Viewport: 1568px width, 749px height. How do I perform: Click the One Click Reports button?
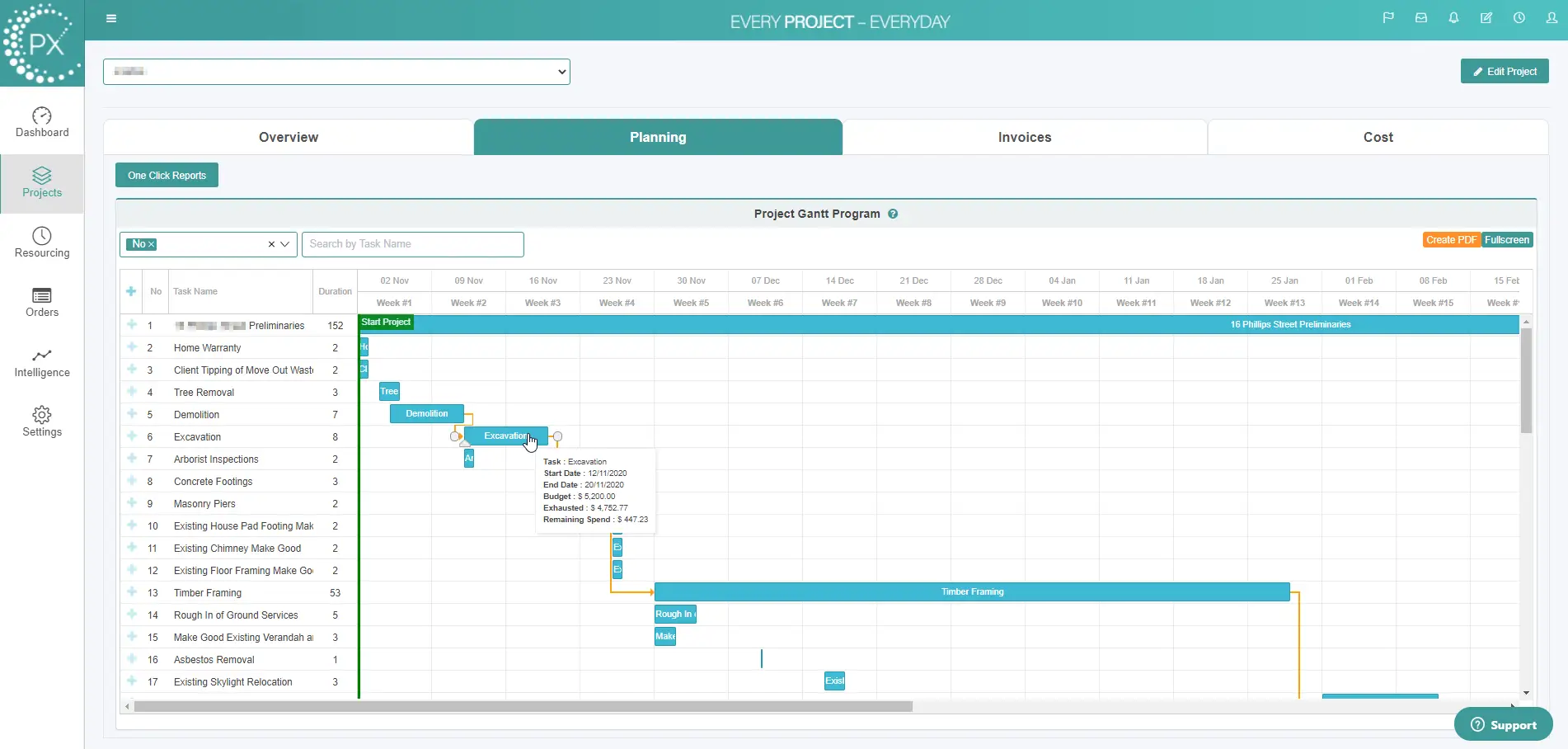coord(167,175)
